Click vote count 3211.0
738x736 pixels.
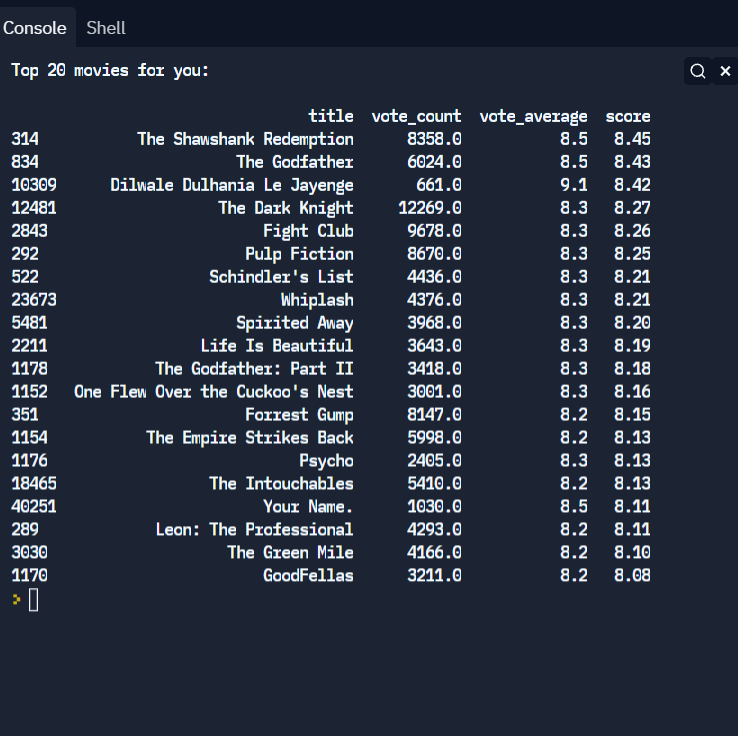(434, 576)
